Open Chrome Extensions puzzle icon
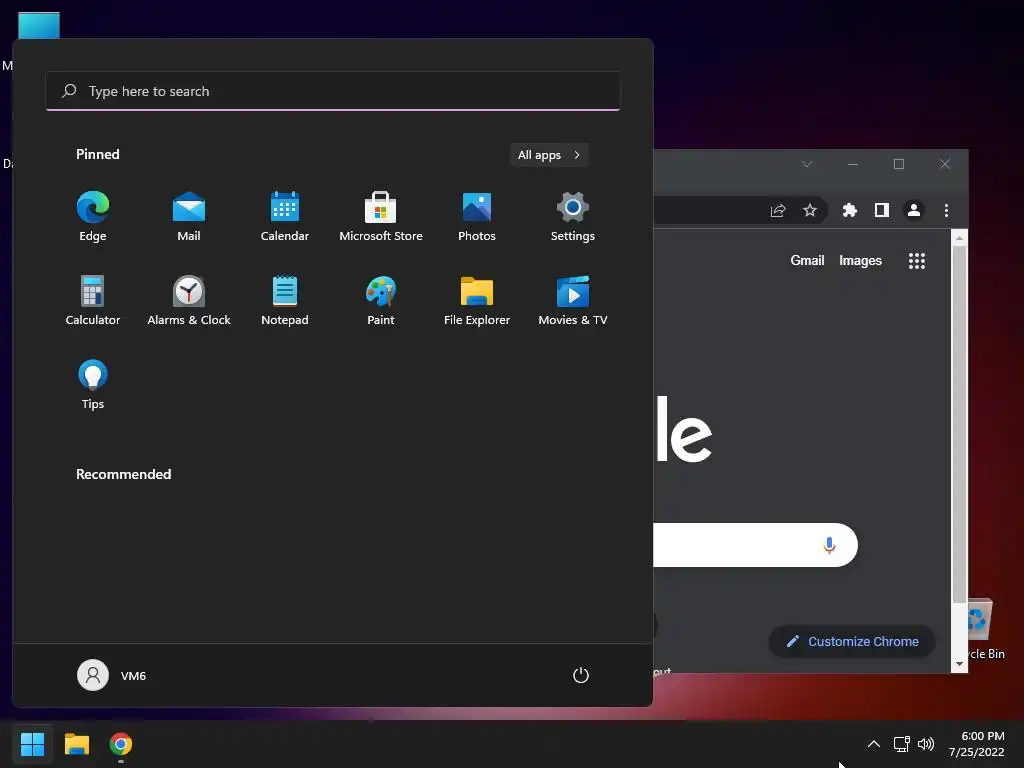This screenshot has height=768, width=1024. tap(850, 210)
